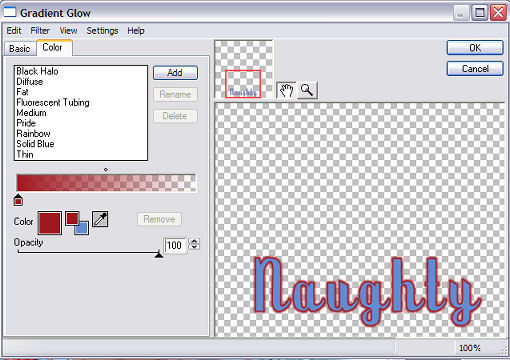Screen dimensions: 510x360
Task: Click the navigator thumbnail preview
Action: [244, 69]
